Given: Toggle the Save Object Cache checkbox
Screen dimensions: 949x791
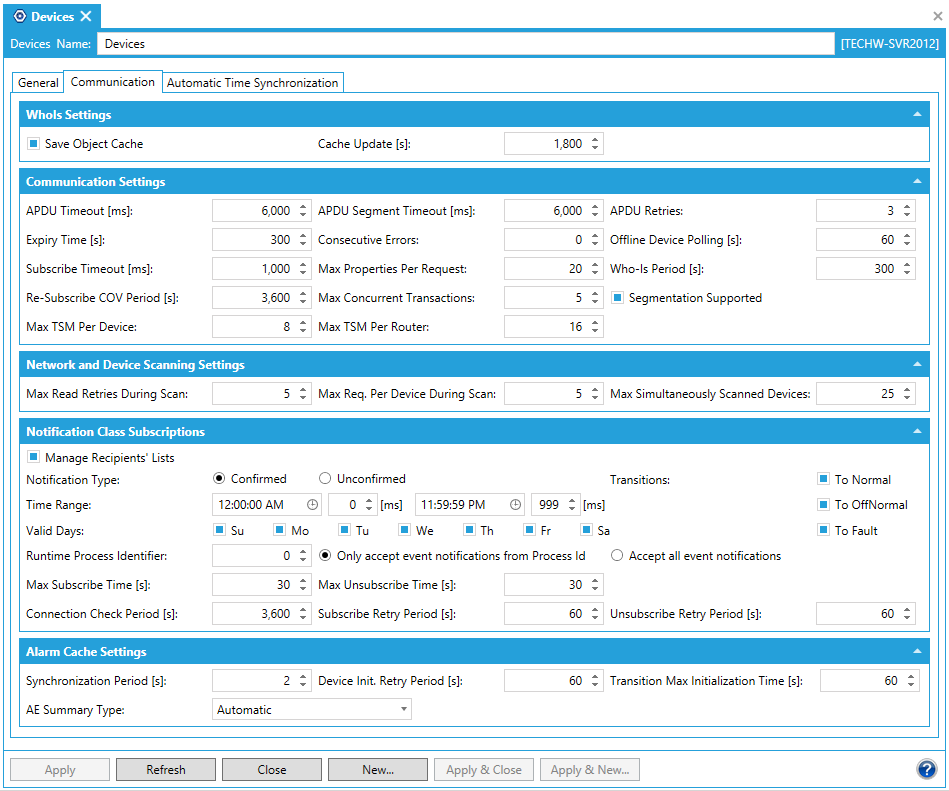Looking at the screenshot, I should 33,144.
